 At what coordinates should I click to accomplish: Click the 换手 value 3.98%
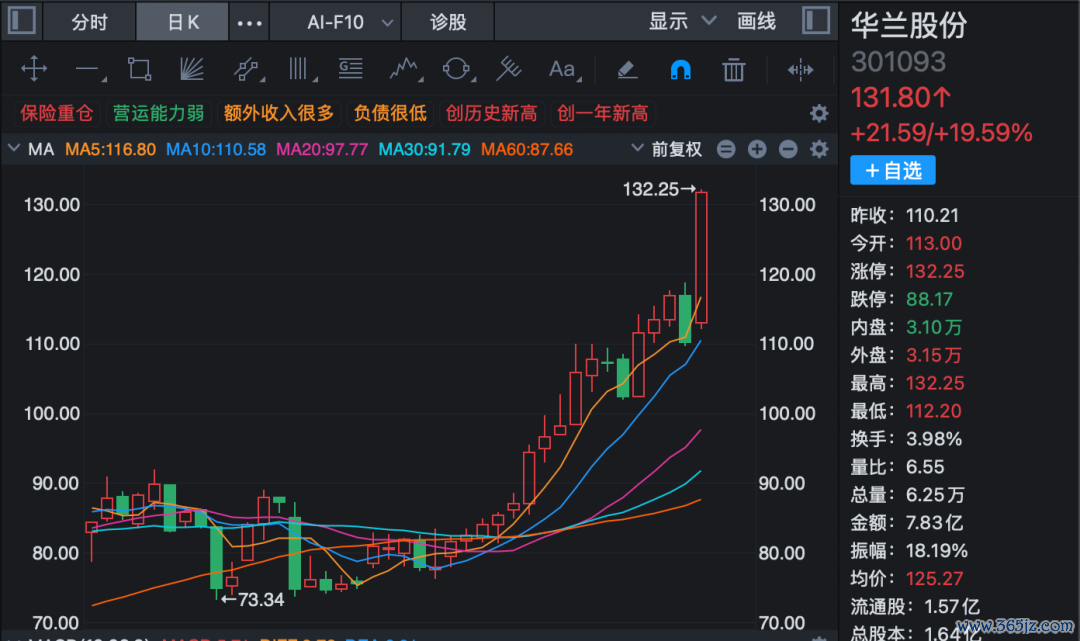point(934,439)
